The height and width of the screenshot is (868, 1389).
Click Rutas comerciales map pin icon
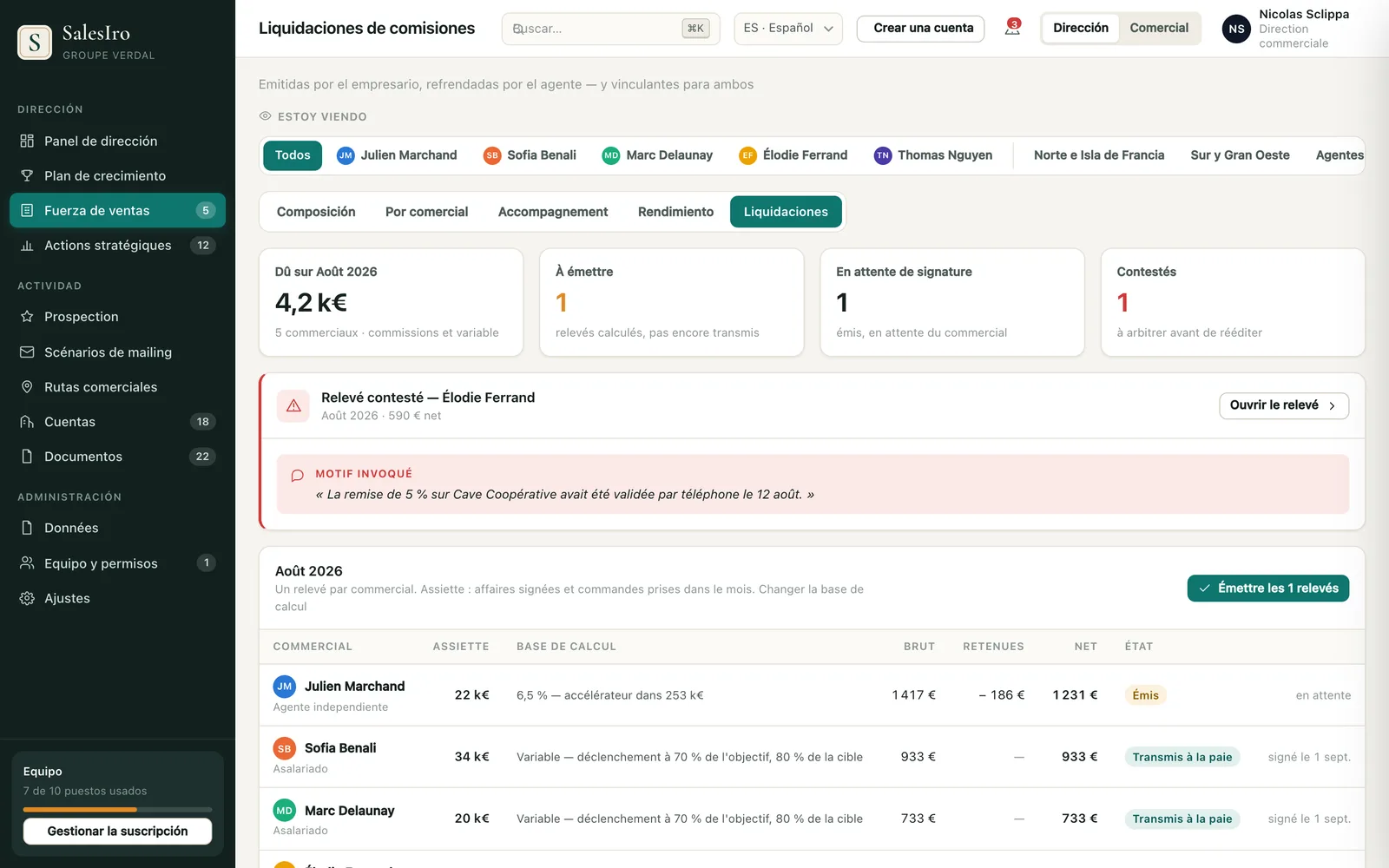[x=27, y=387]
